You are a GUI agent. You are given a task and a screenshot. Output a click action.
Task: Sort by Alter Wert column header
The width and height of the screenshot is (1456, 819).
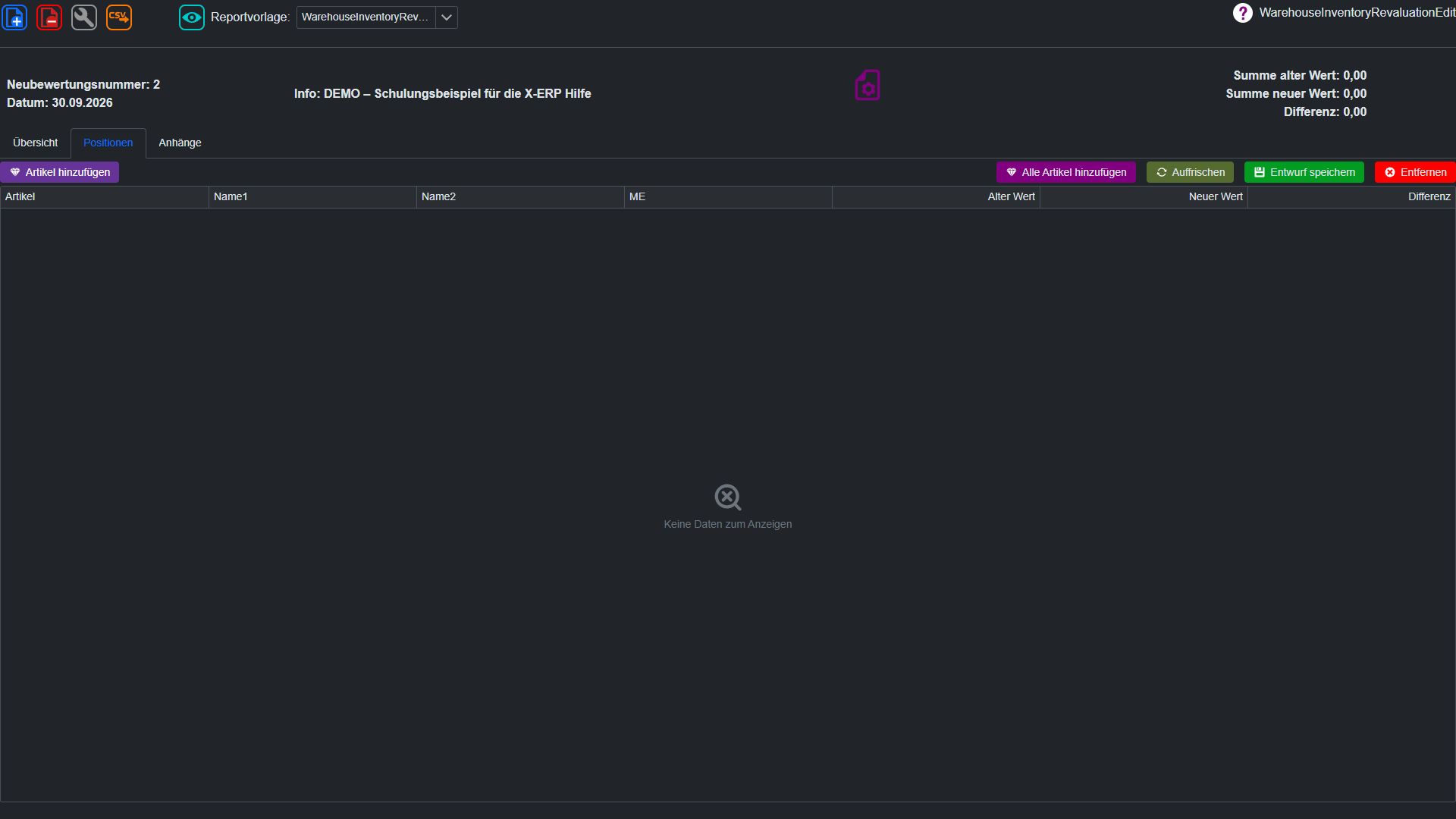coord(936,196)
